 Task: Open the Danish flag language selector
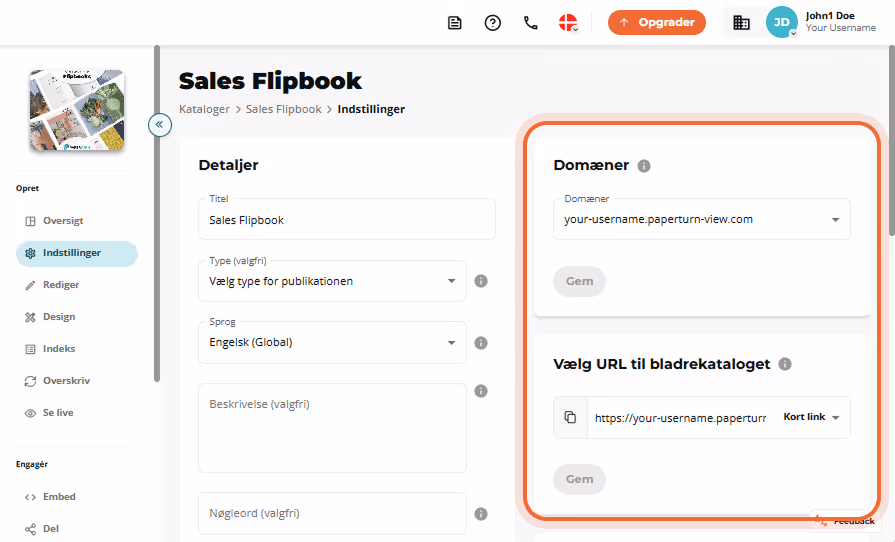pyautogui.click(x=568, y=23)
